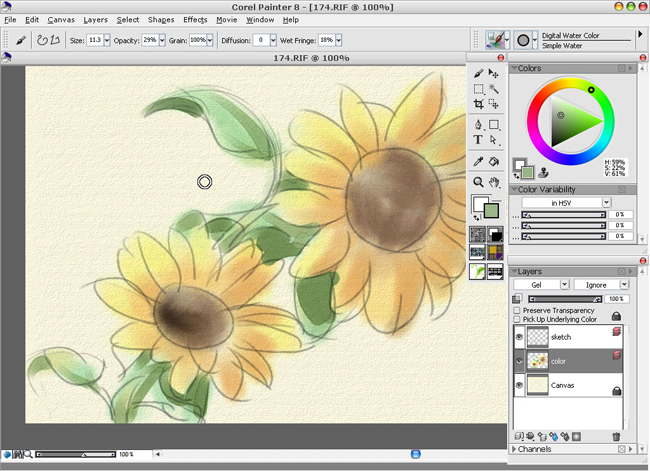Image resolution: width=650 pixels, height=471 pixels.
Task: Click the layer opacity slider
Action: (565, 298)
